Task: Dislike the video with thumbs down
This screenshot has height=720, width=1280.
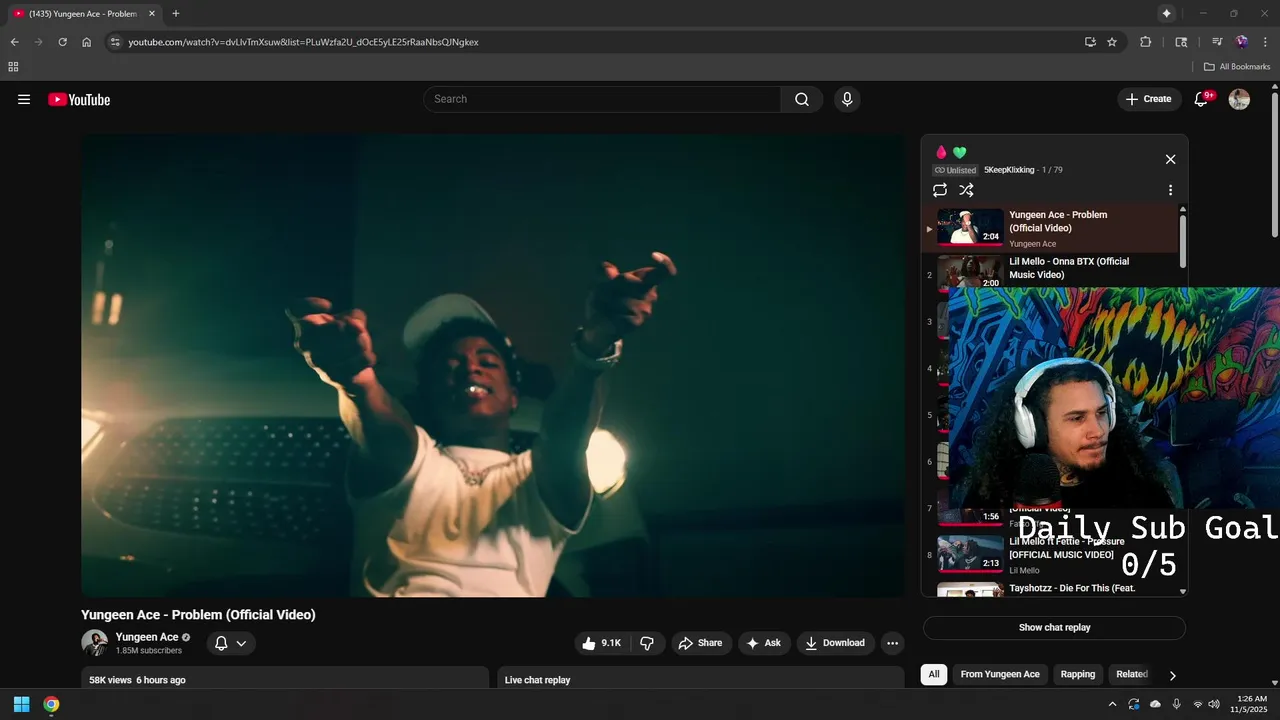Action: [x=647, y=643]
